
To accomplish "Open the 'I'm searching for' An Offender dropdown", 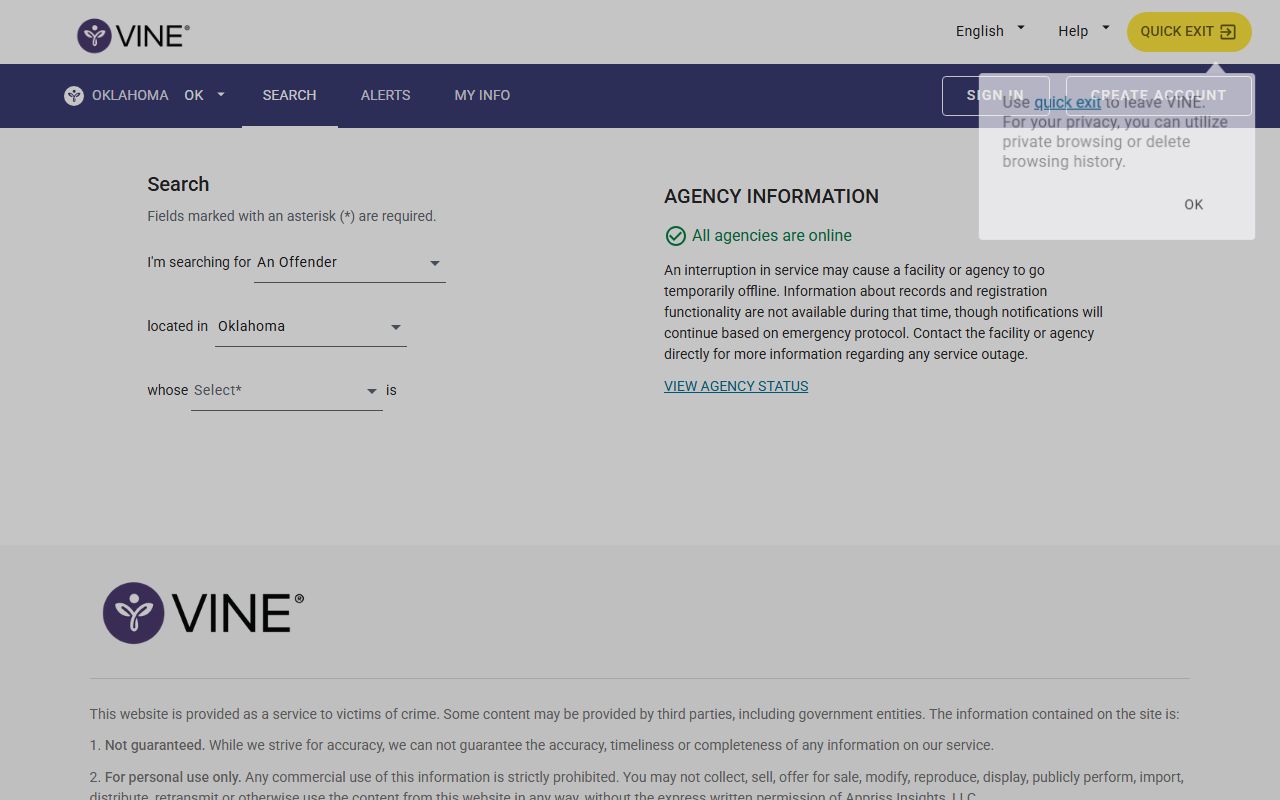I will pos(349,263).
